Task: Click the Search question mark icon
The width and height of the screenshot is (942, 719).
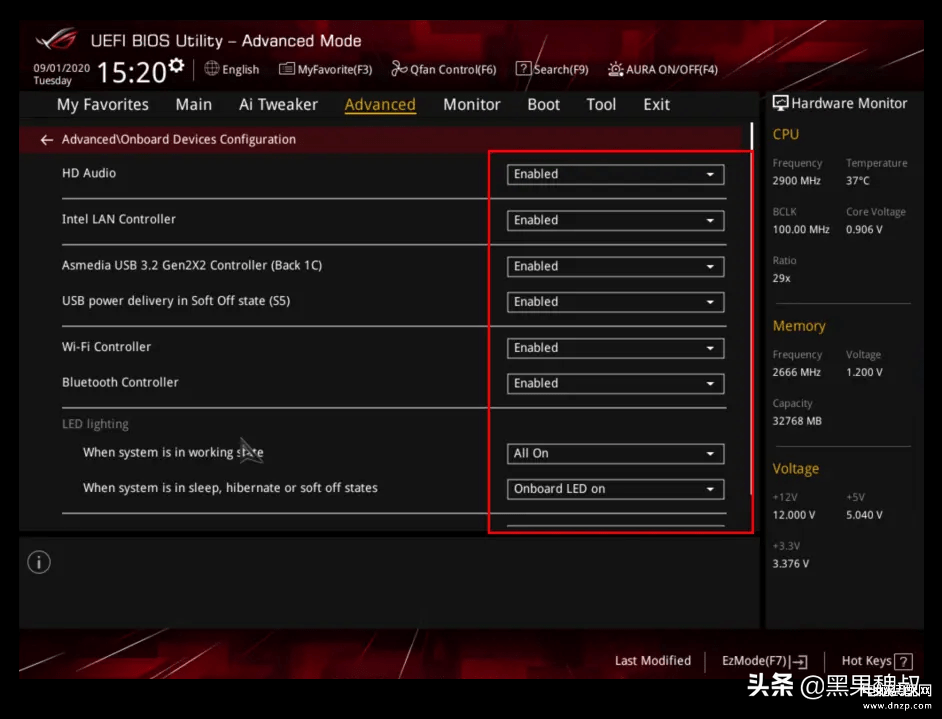Action: 523,68
